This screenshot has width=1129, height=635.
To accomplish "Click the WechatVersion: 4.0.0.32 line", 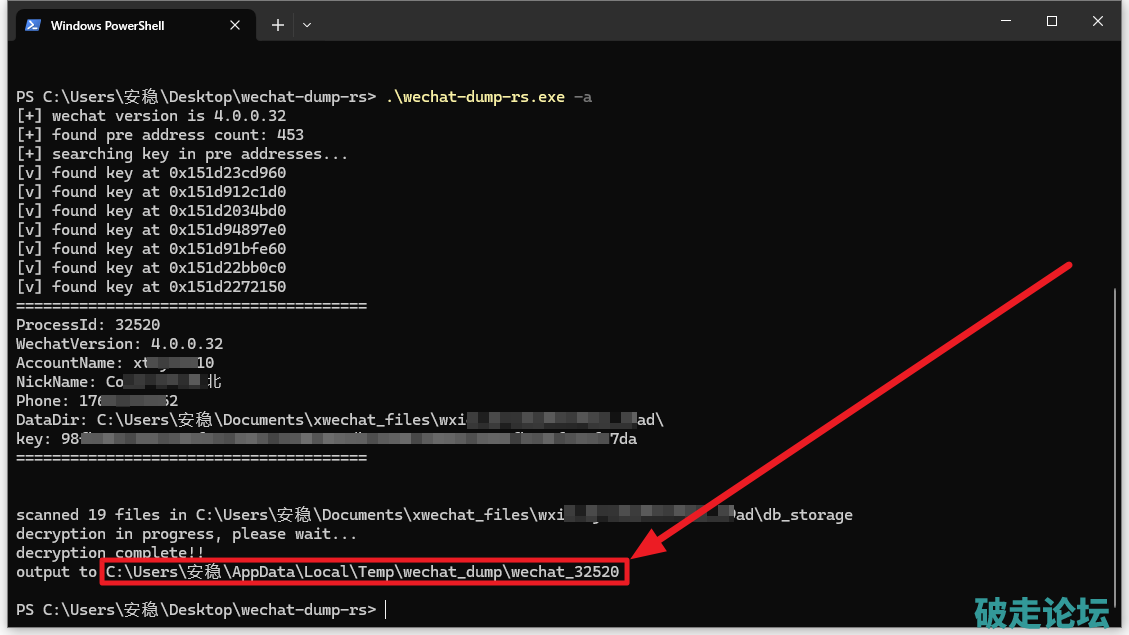I will click(x=119, y=344).
